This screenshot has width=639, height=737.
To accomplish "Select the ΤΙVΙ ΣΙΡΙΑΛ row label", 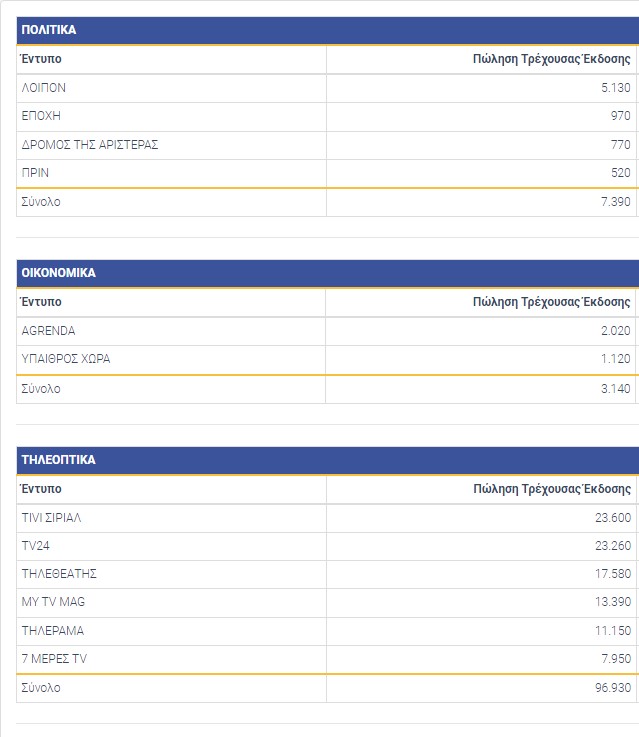I will pos(51,518).
